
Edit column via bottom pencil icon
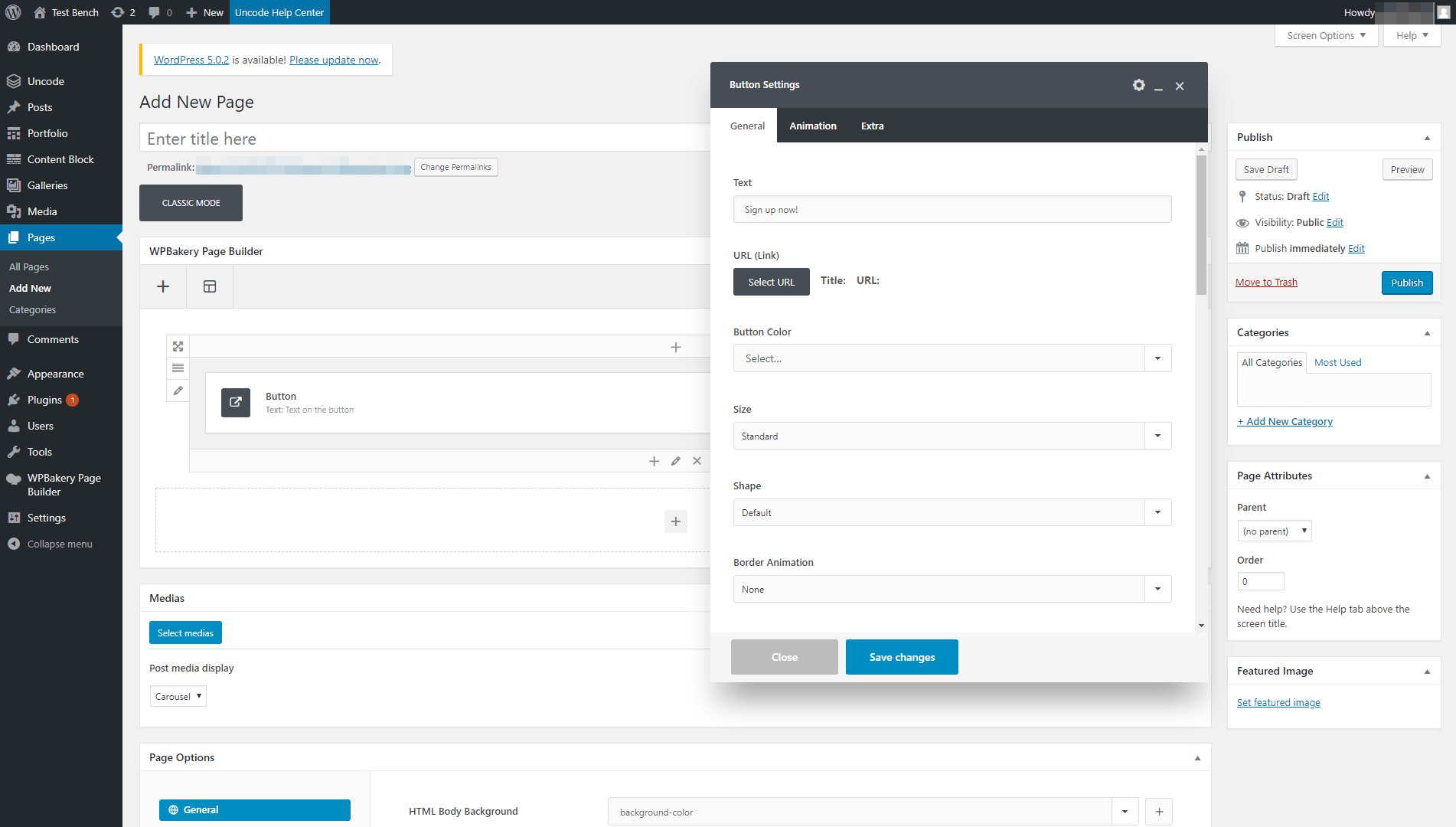[675, 461]
